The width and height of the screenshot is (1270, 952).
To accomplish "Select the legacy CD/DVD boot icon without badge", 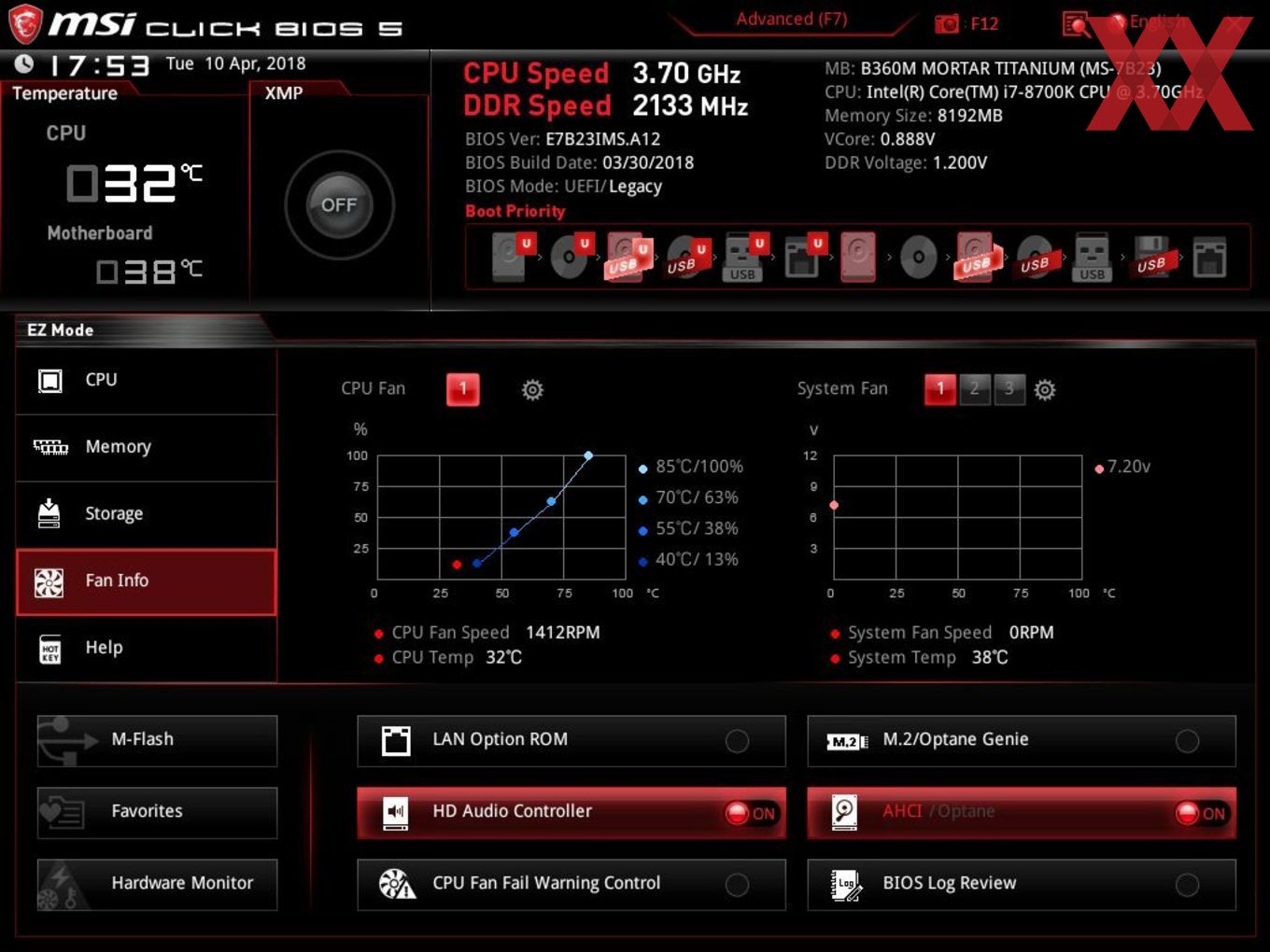I will [x=919, y=257].
